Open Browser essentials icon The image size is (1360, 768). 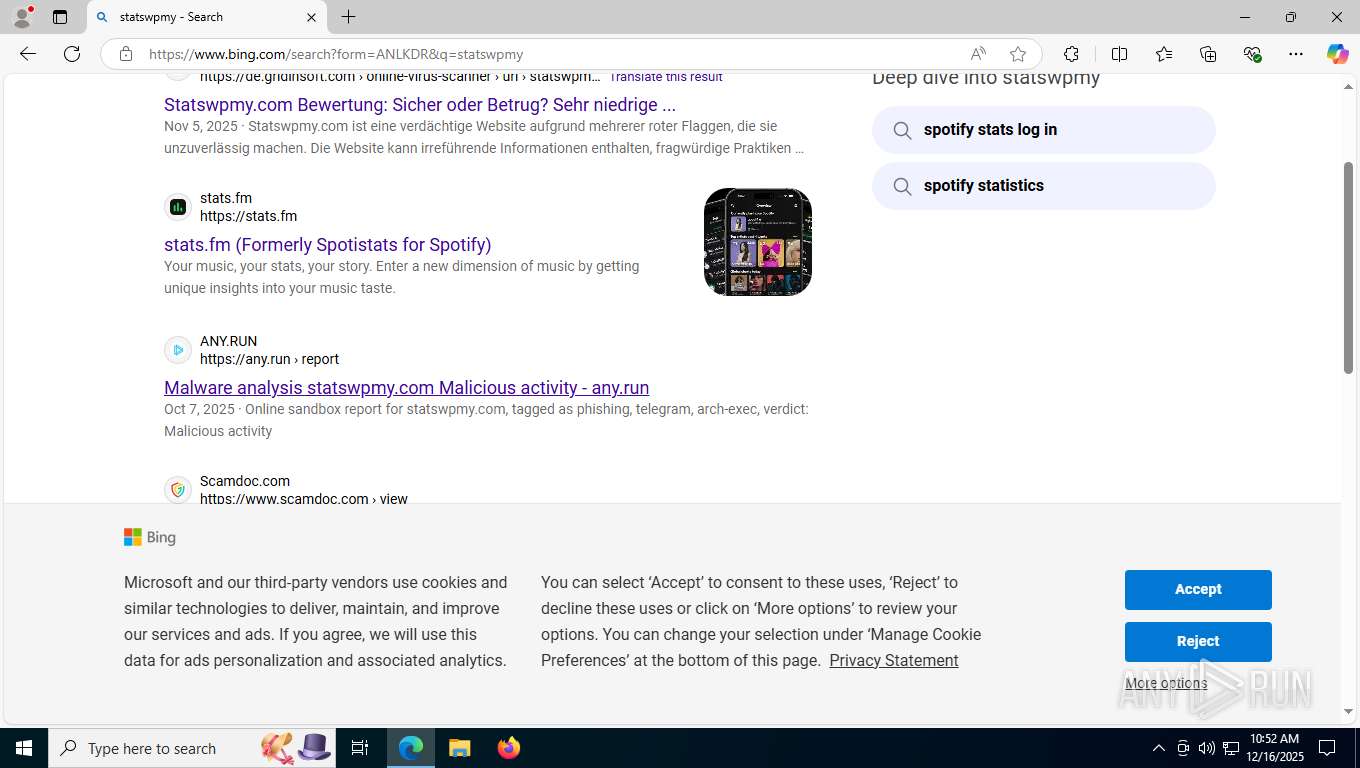tap(1252, 54)
